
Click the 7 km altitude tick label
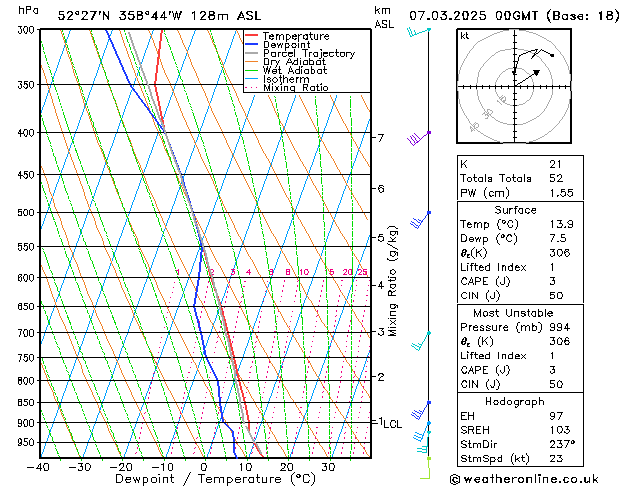point(381,138)
